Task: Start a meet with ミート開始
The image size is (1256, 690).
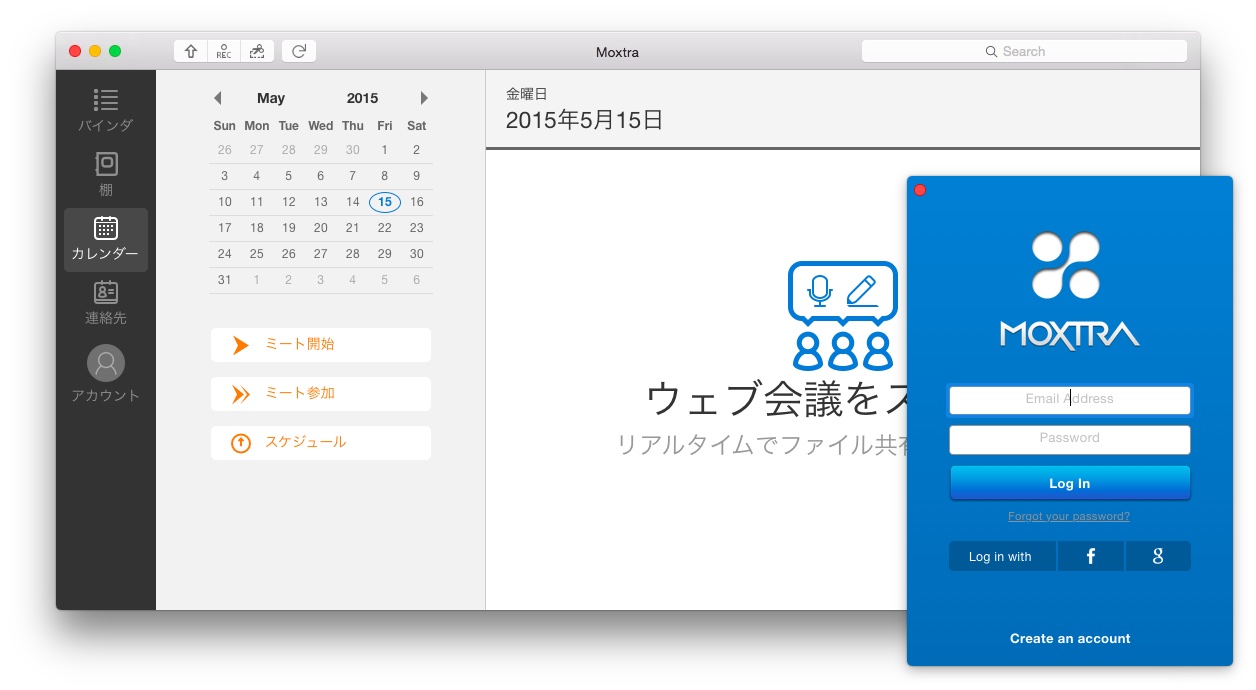Action: 321,344
